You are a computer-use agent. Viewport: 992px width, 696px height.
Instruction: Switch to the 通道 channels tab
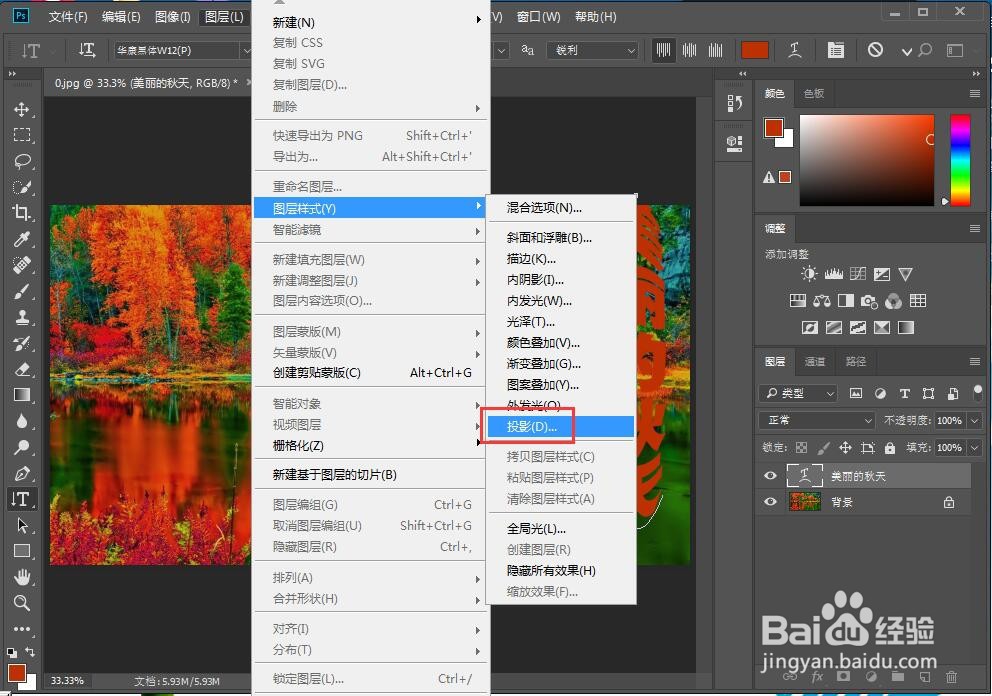tap(814, 361)
